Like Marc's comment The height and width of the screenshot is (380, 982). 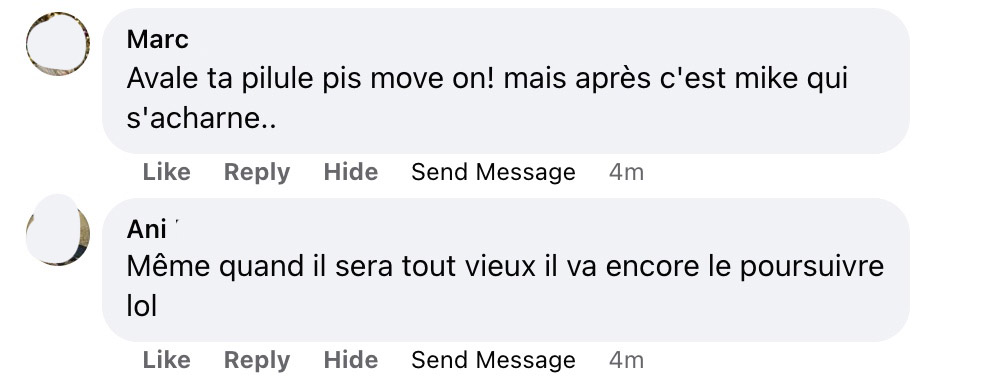point(167,172)
